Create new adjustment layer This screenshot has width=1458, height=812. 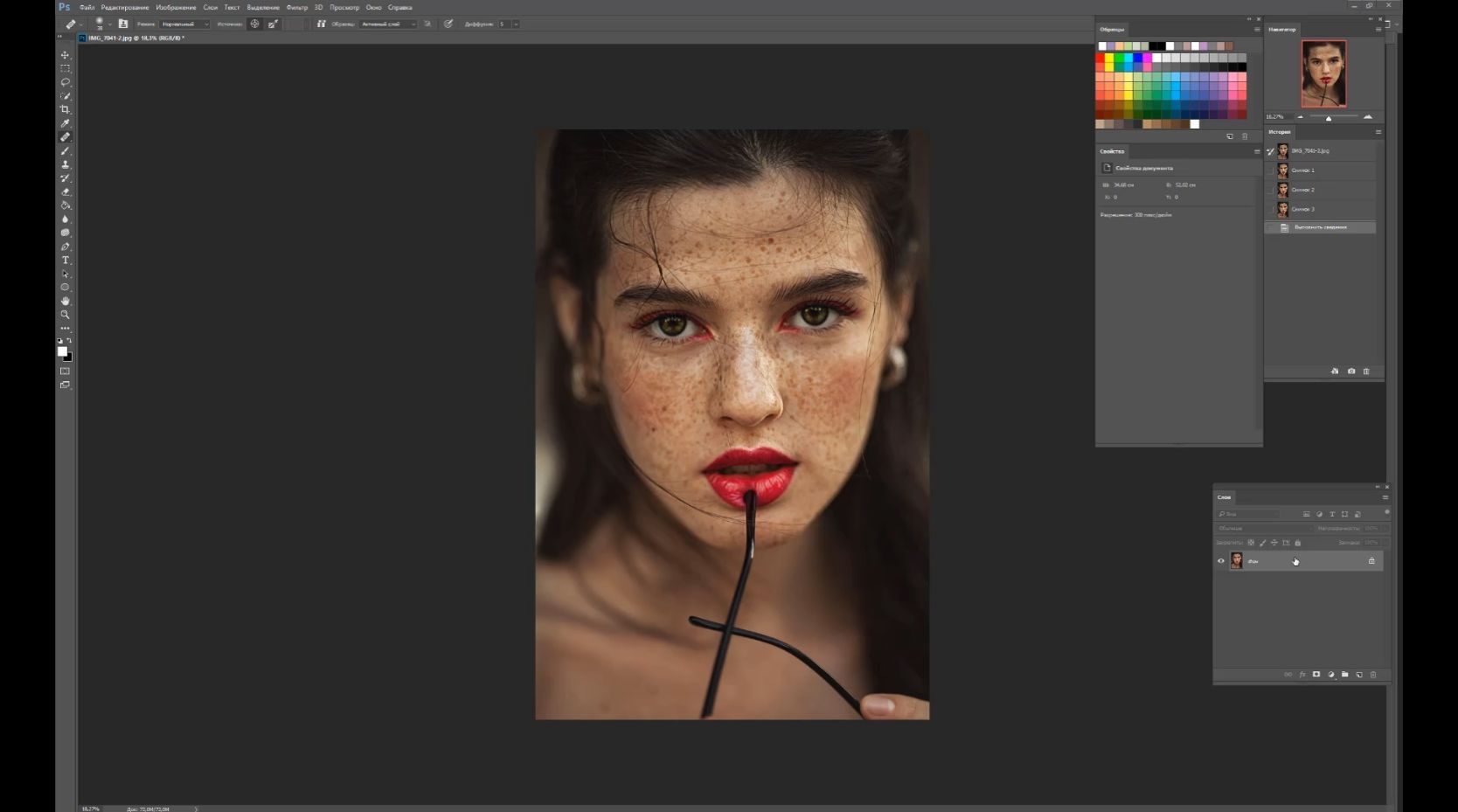tap(1331, 675)
